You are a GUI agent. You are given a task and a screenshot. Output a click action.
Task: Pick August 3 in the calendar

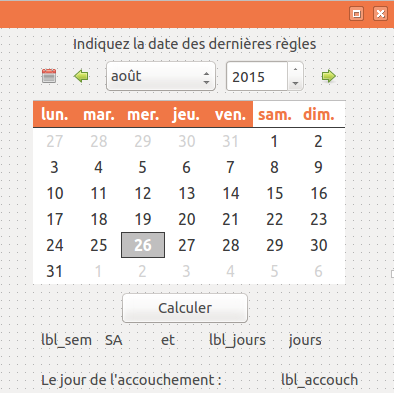[54, 167]
